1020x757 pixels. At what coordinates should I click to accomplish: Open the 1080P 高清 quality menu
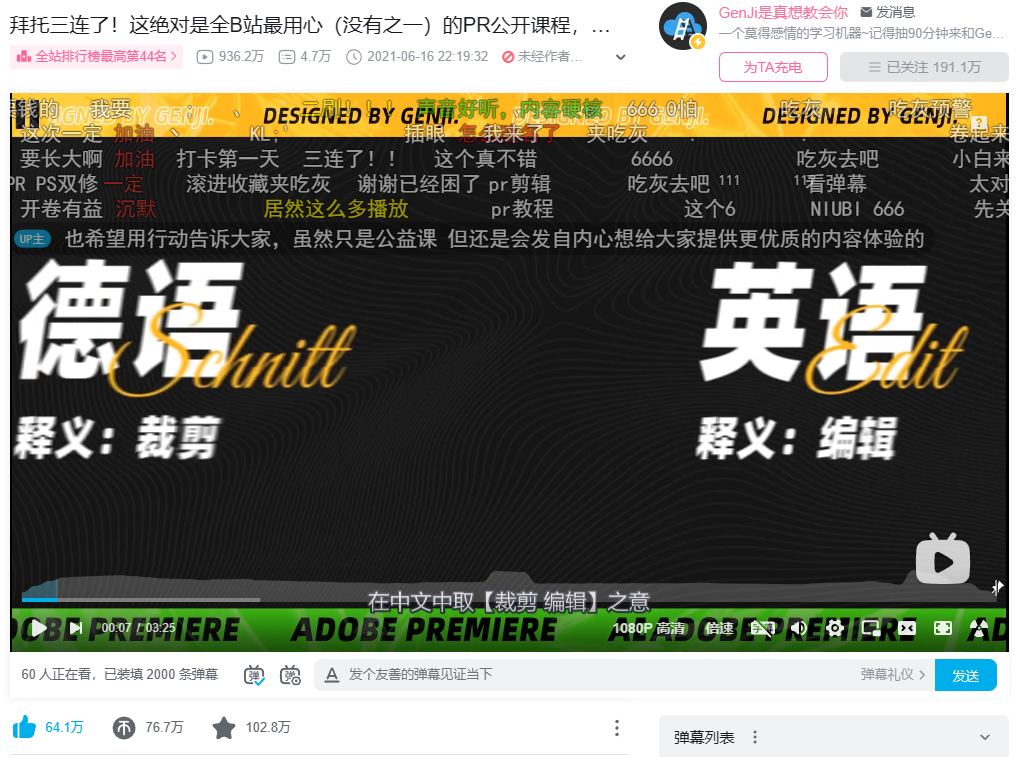[649, 628]
